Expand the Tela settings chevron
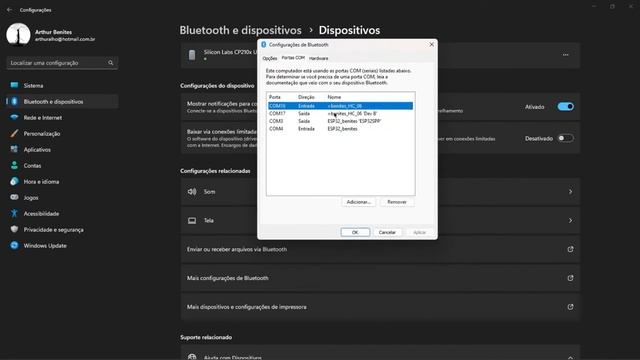The image size is (640, 360). click(x=570, y=220)
